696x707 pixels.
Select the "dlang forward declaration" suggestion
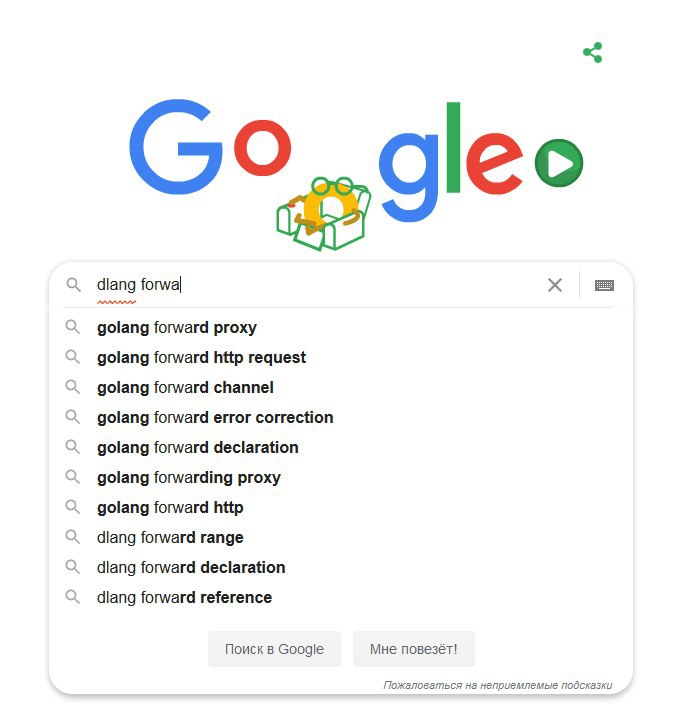click(x=191, y=567)
